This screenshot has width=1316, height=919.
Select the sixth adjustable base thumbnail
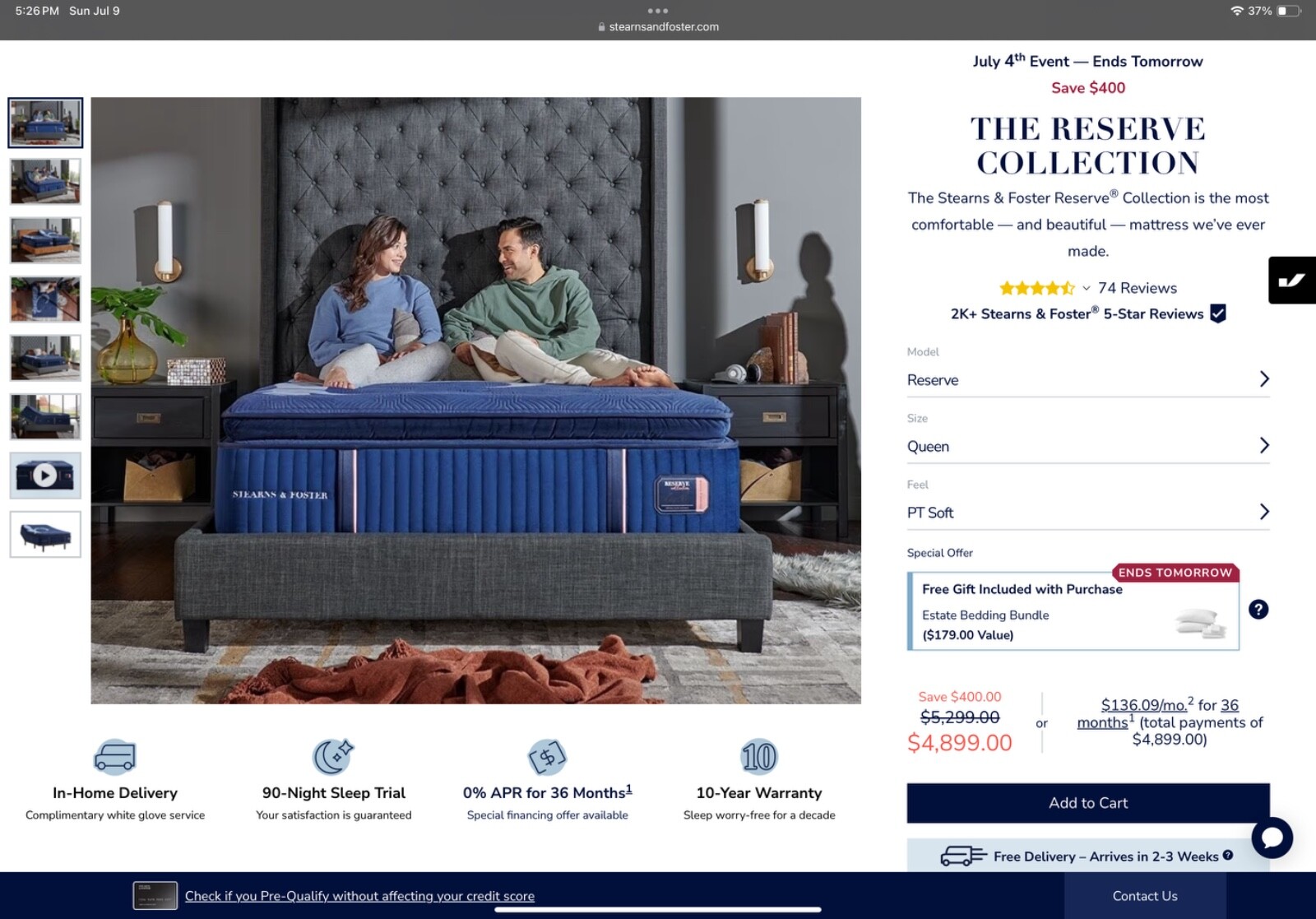(x=45, y=417)
